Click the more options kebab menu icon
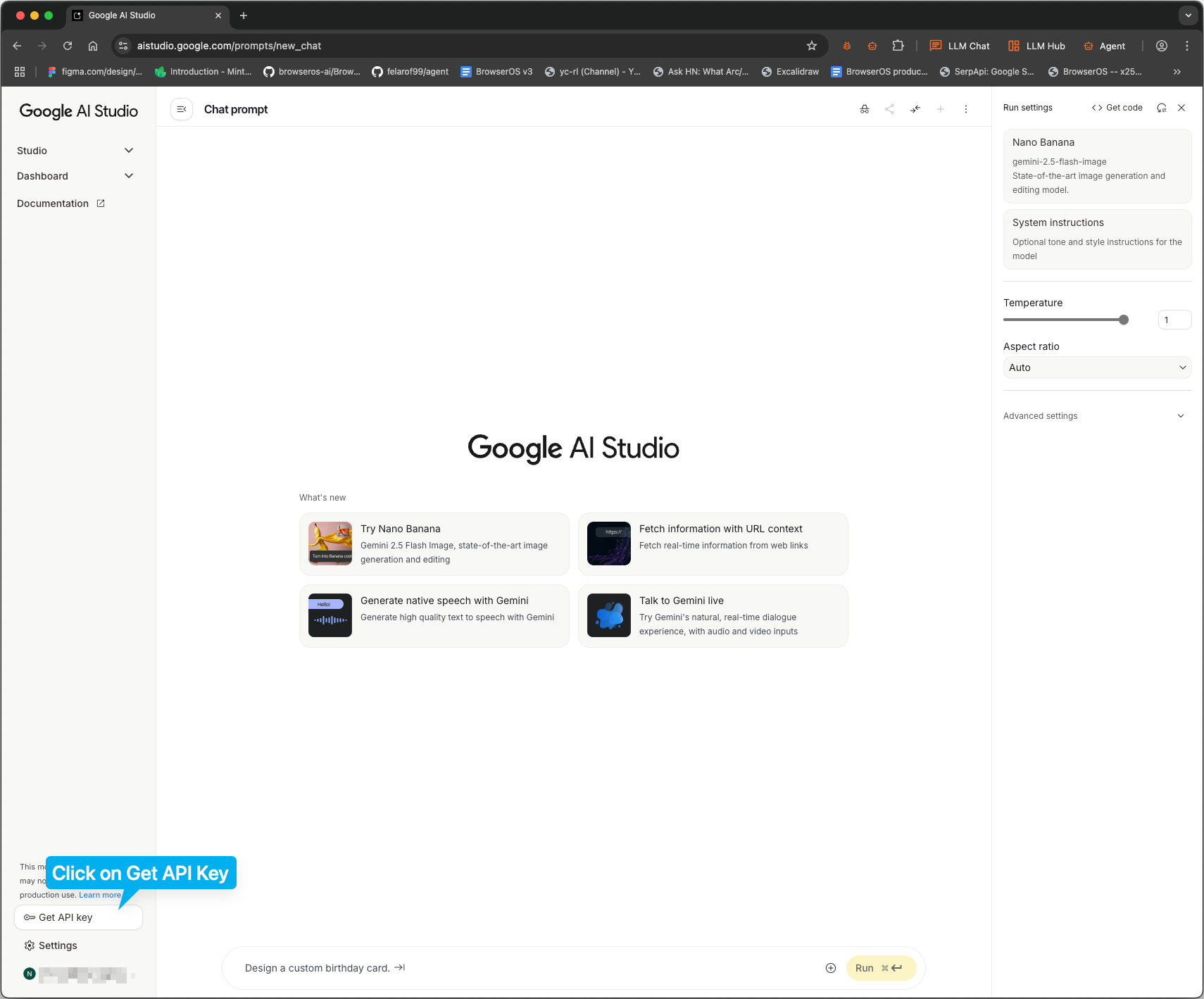The width and height of the screenshot is (1204, 999). pos(966,109)
